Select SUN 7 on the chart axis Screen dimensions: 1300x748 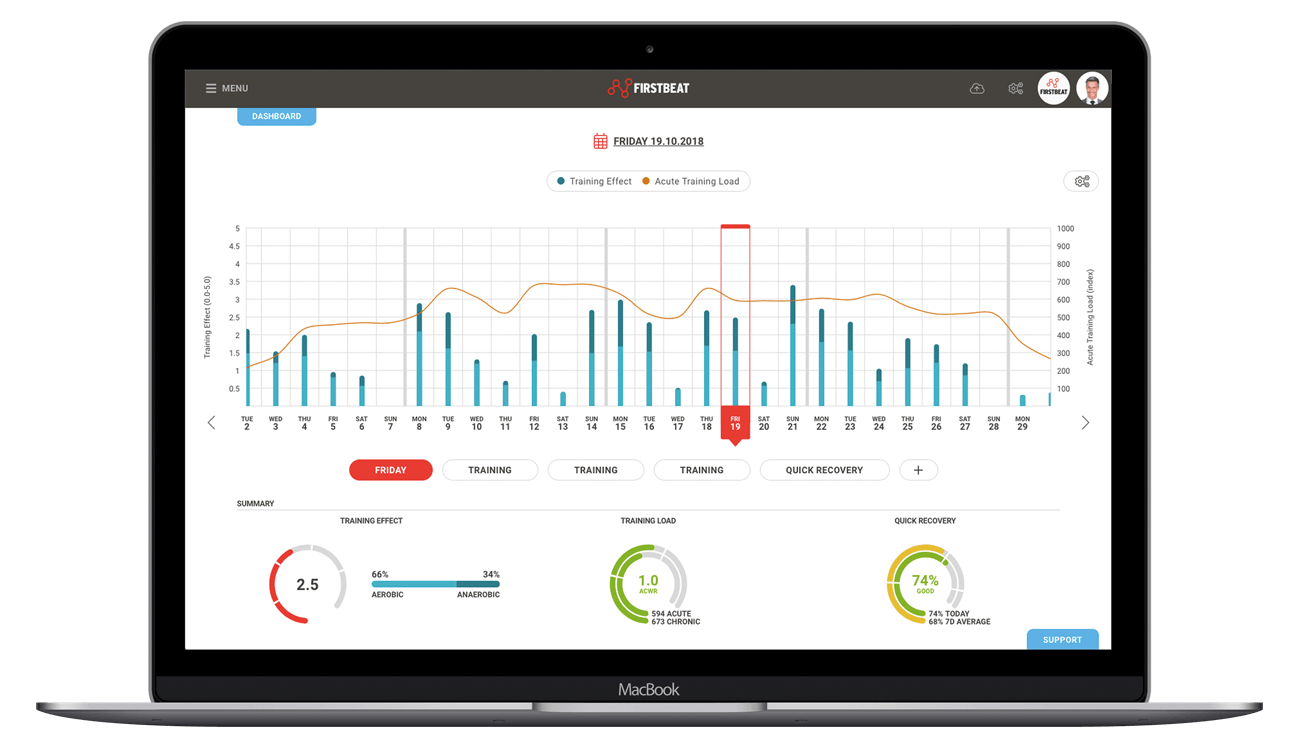tap(390, 423)
